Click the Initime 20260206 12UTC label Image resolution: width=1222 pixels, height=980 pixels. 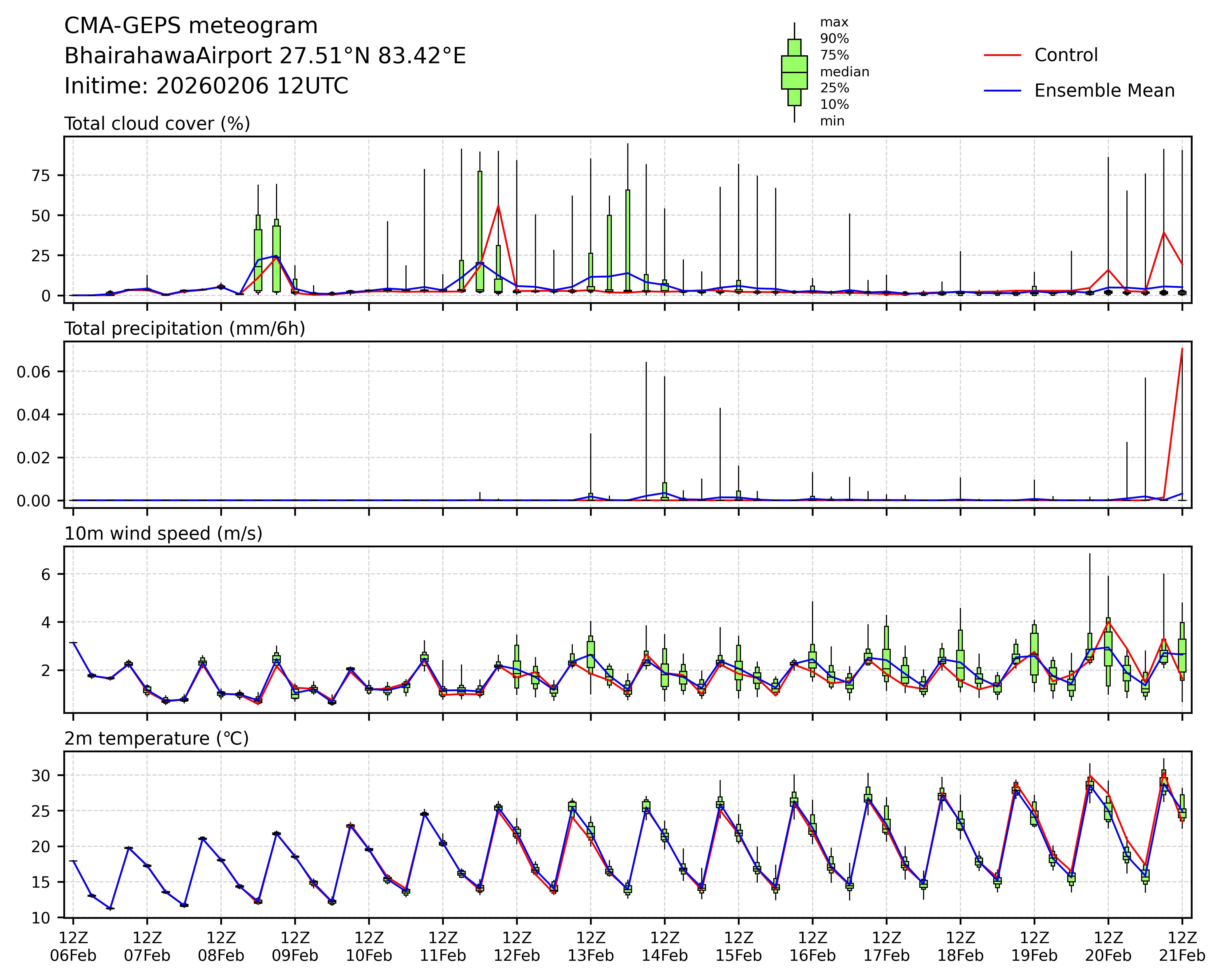206,86
